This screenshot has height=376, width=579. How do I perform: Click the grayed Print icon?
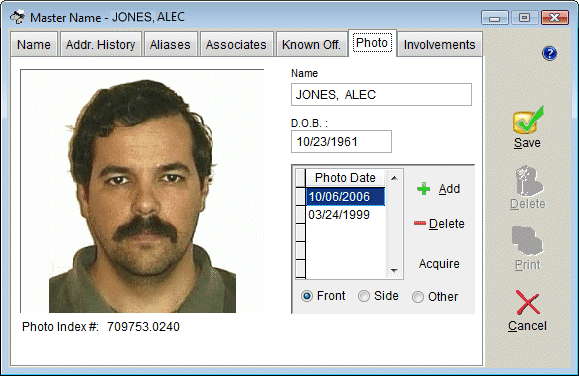point(527,241)
